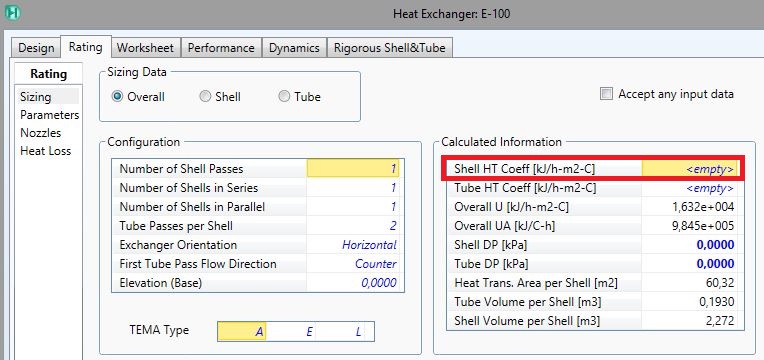Select the TEMA Type shell E cell
The height and width of the screenshot is (360, 764).
coord(291,332)
